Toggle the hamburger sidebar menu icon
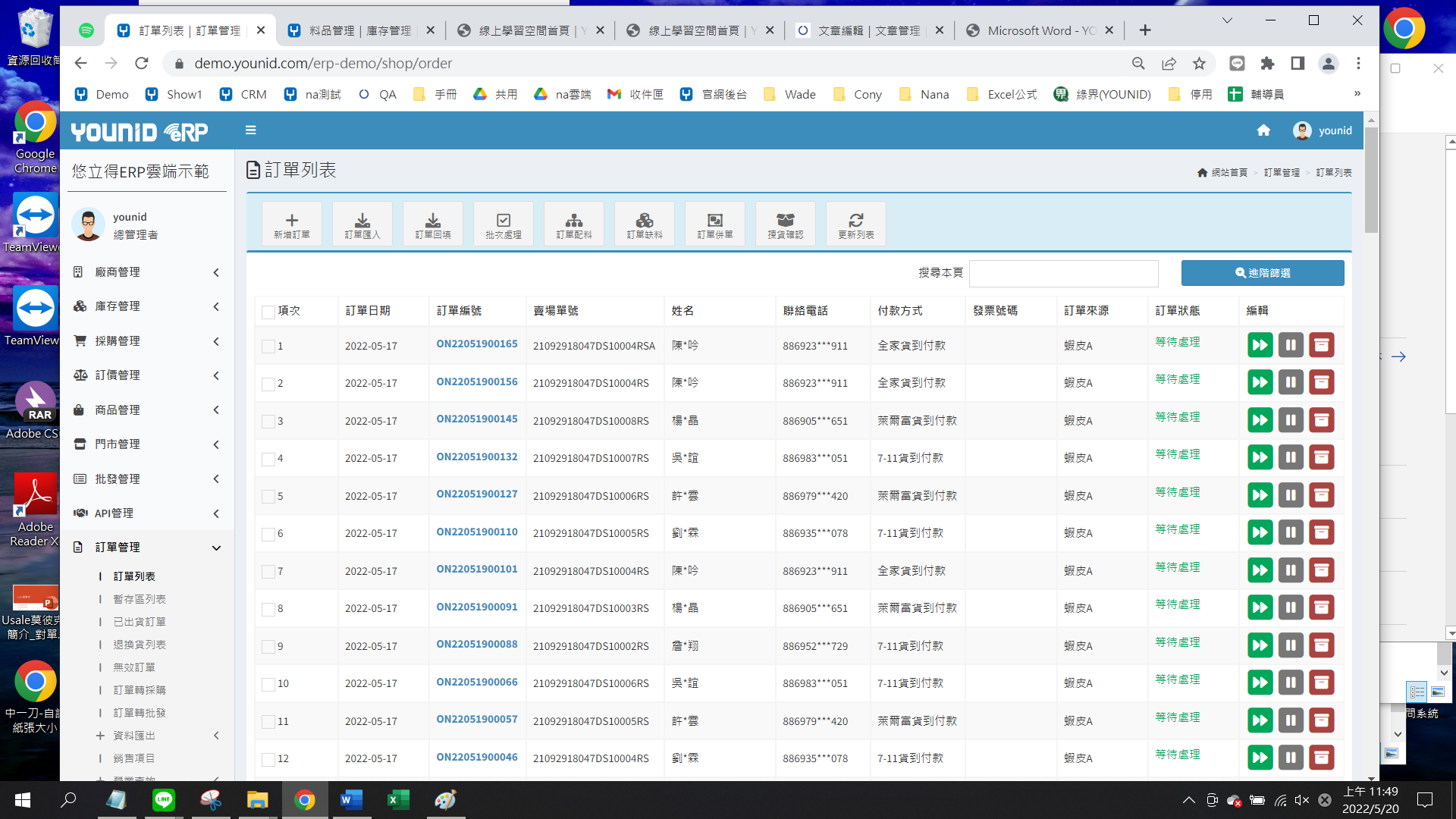Viewport: 1456px width, 819px height. [x=251, y=130]
